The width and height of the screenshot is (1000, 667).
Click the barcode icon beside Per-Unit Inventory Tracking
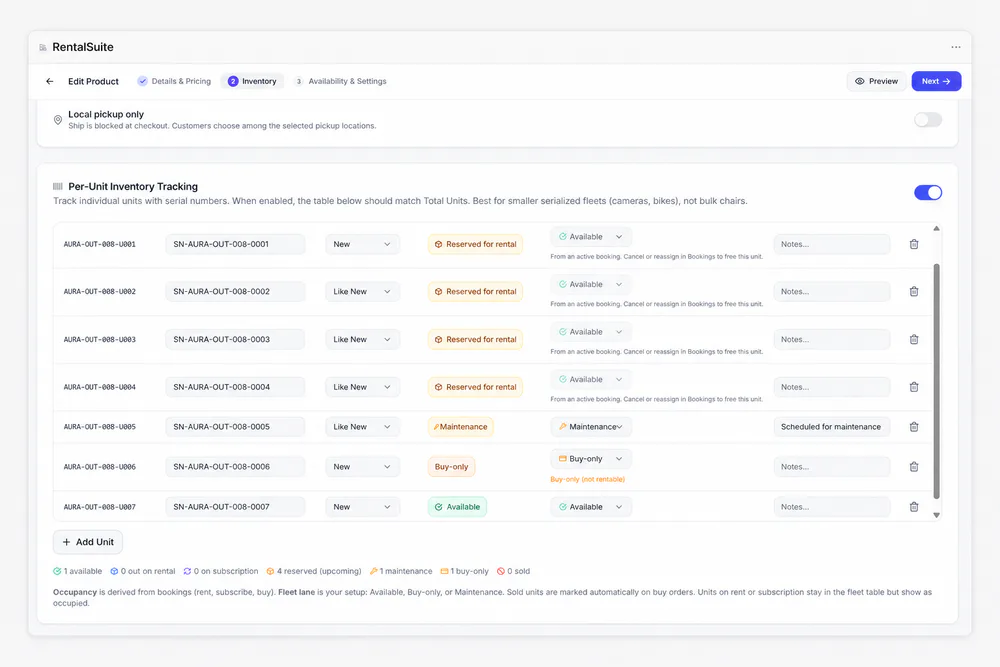click(x=57, y=186)
